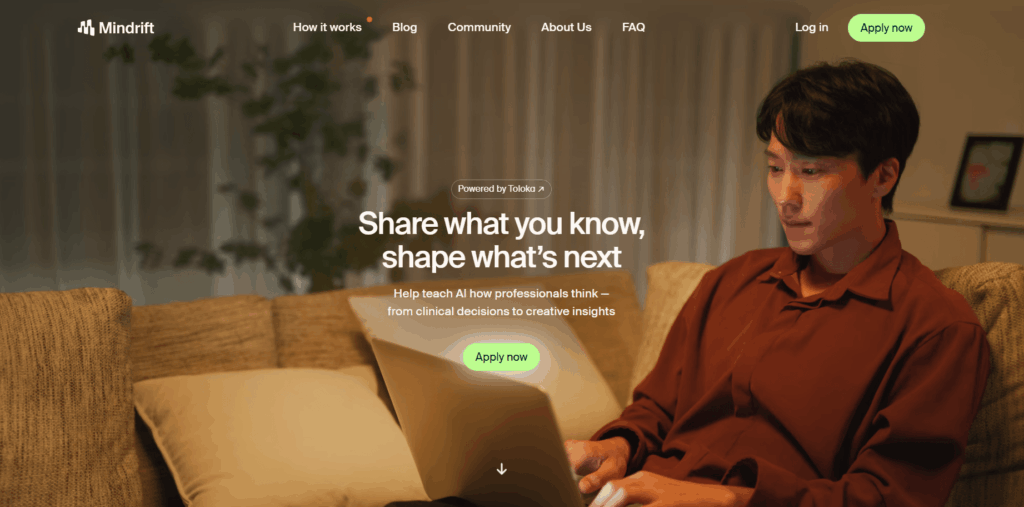Click the Mindrift logo icon
Image resolution: width=1024 pixels, height=507 pixels.
86,27
